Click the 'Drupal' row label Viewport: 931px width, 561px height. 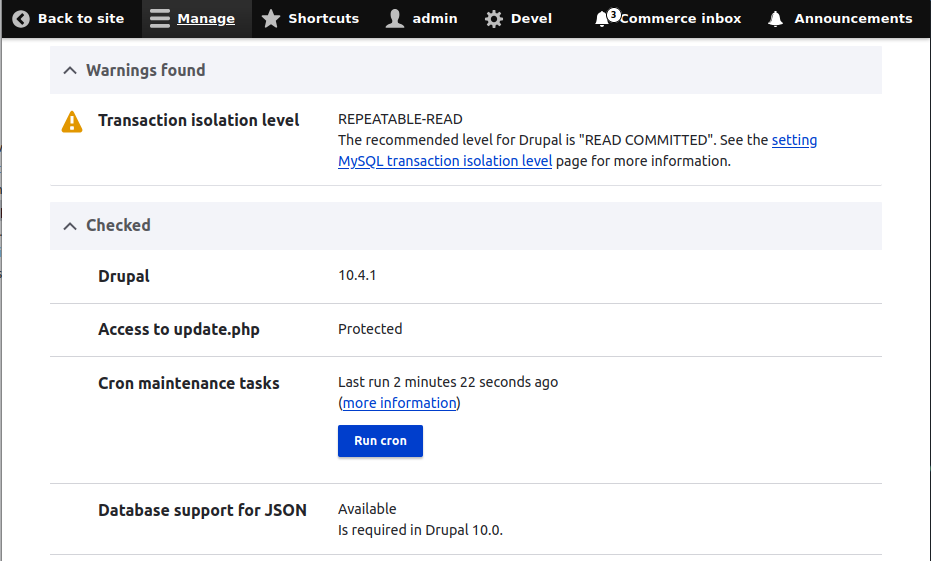pos(124,277)
